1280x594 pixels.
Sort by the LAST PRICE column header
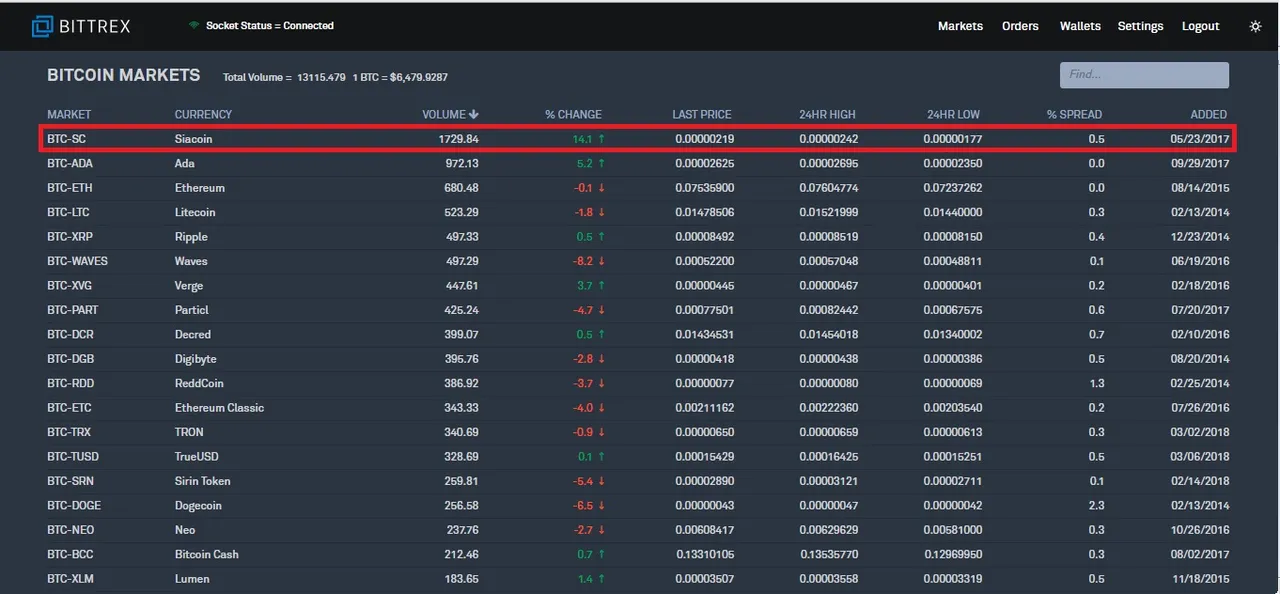[702, 114]
